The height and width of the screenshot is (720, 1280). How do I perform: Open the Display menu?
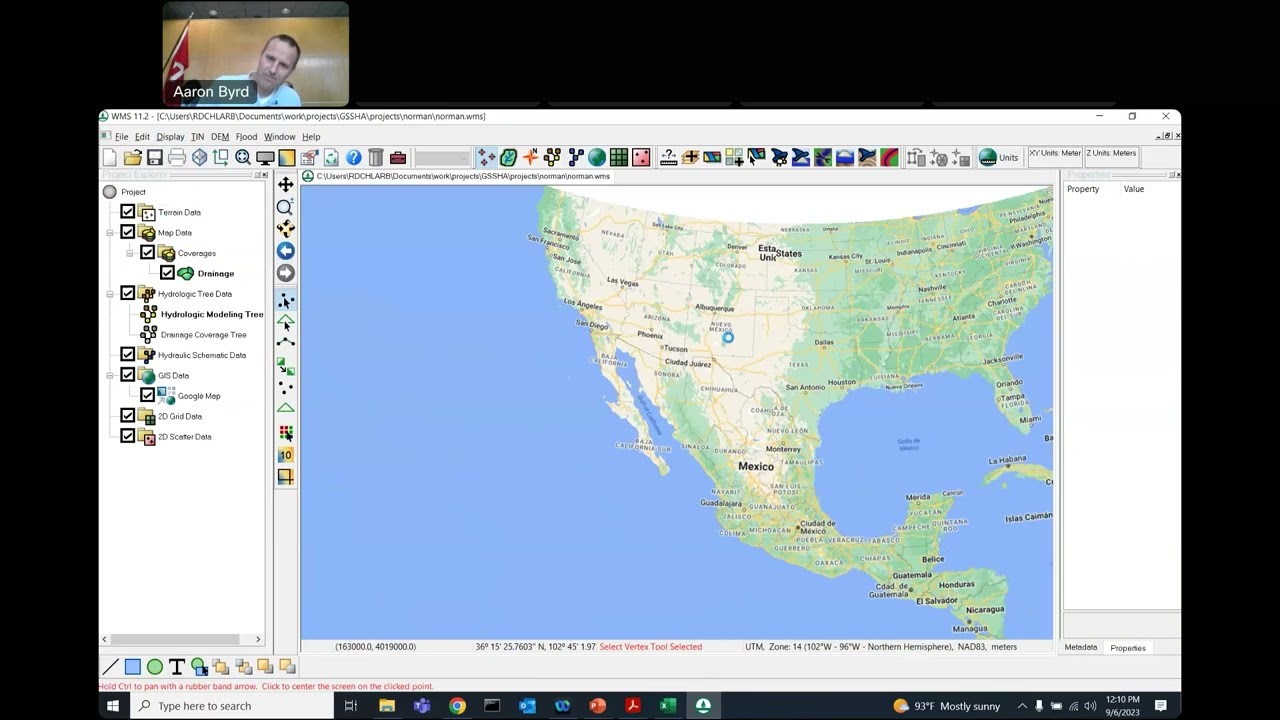170,137
